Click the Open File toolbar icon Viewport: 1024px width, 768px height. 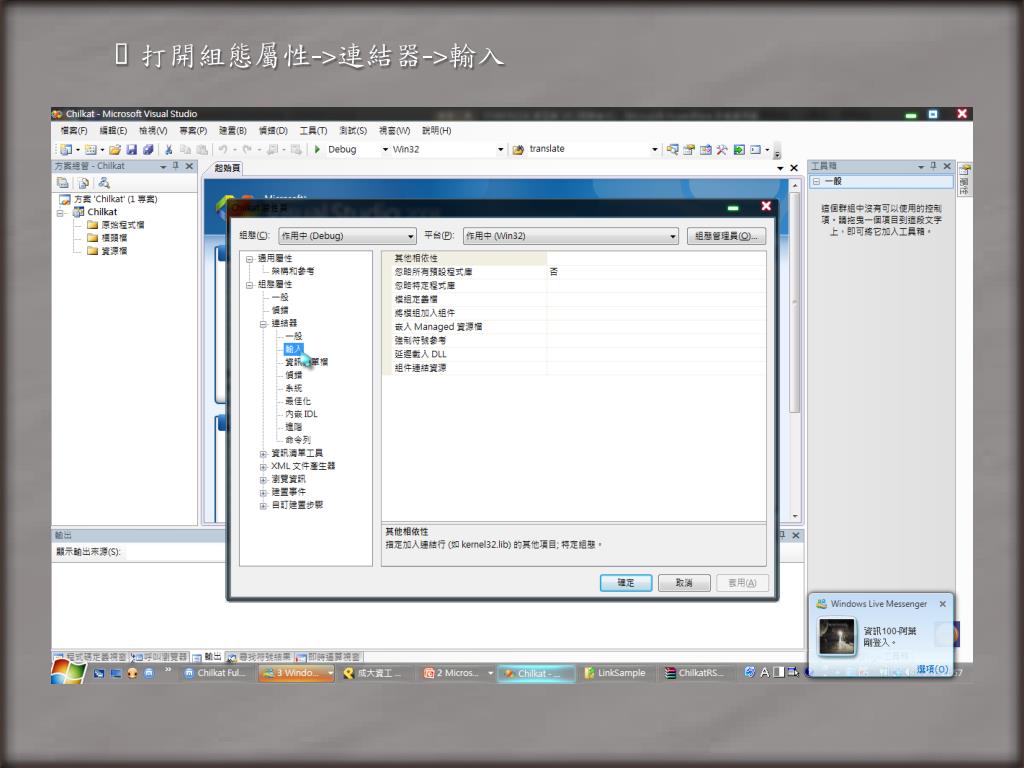115,150
